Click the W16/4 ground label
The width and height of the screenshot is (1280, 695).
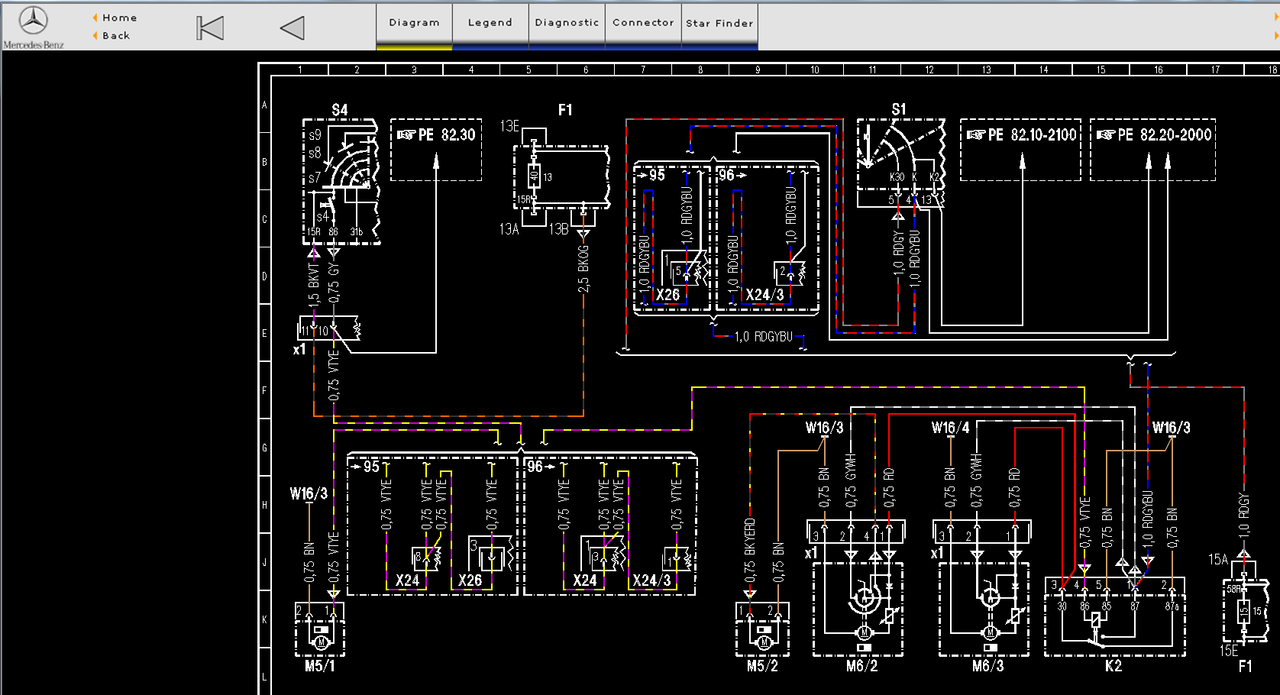click(x=950, y=428)
